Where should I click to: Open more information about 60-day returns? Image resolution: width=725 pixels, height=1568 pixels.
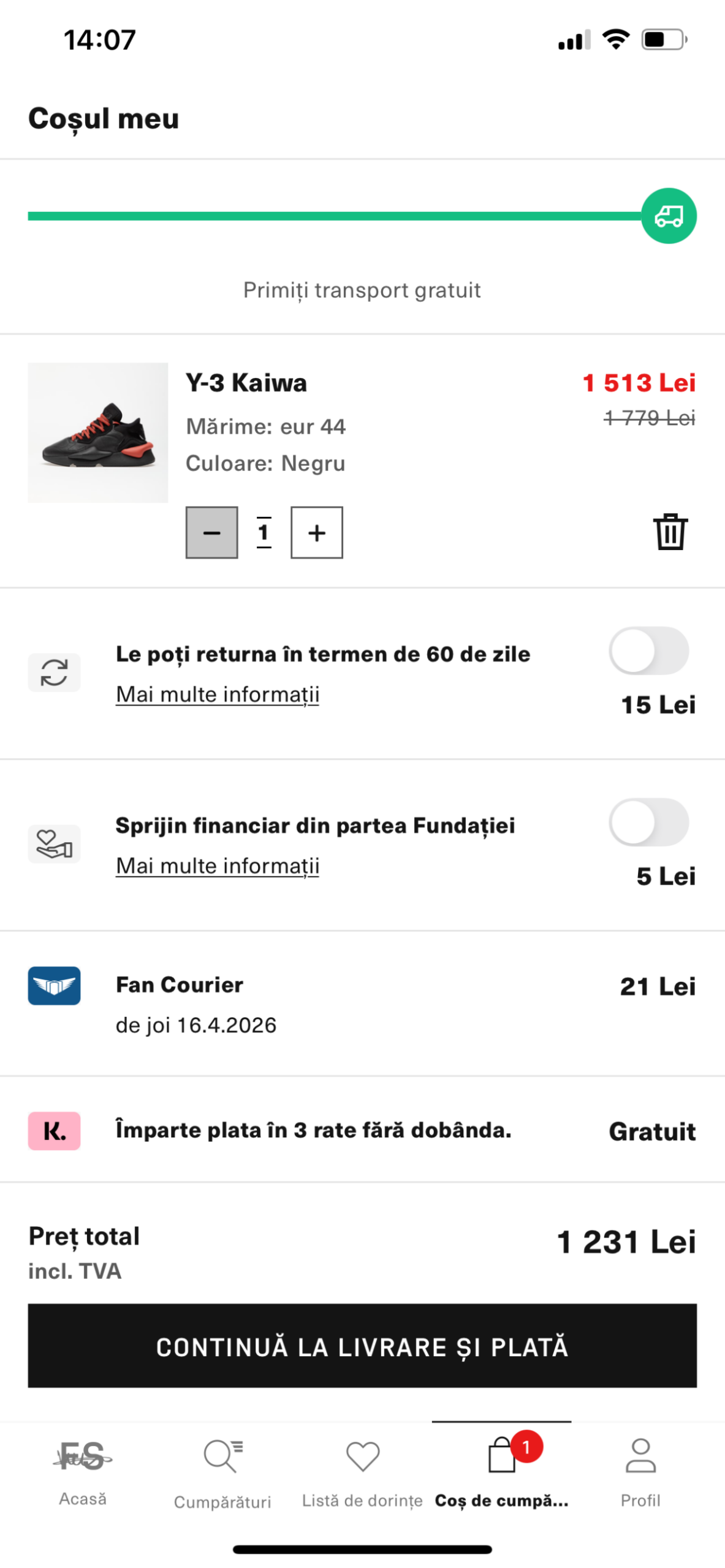coord(218,695)
